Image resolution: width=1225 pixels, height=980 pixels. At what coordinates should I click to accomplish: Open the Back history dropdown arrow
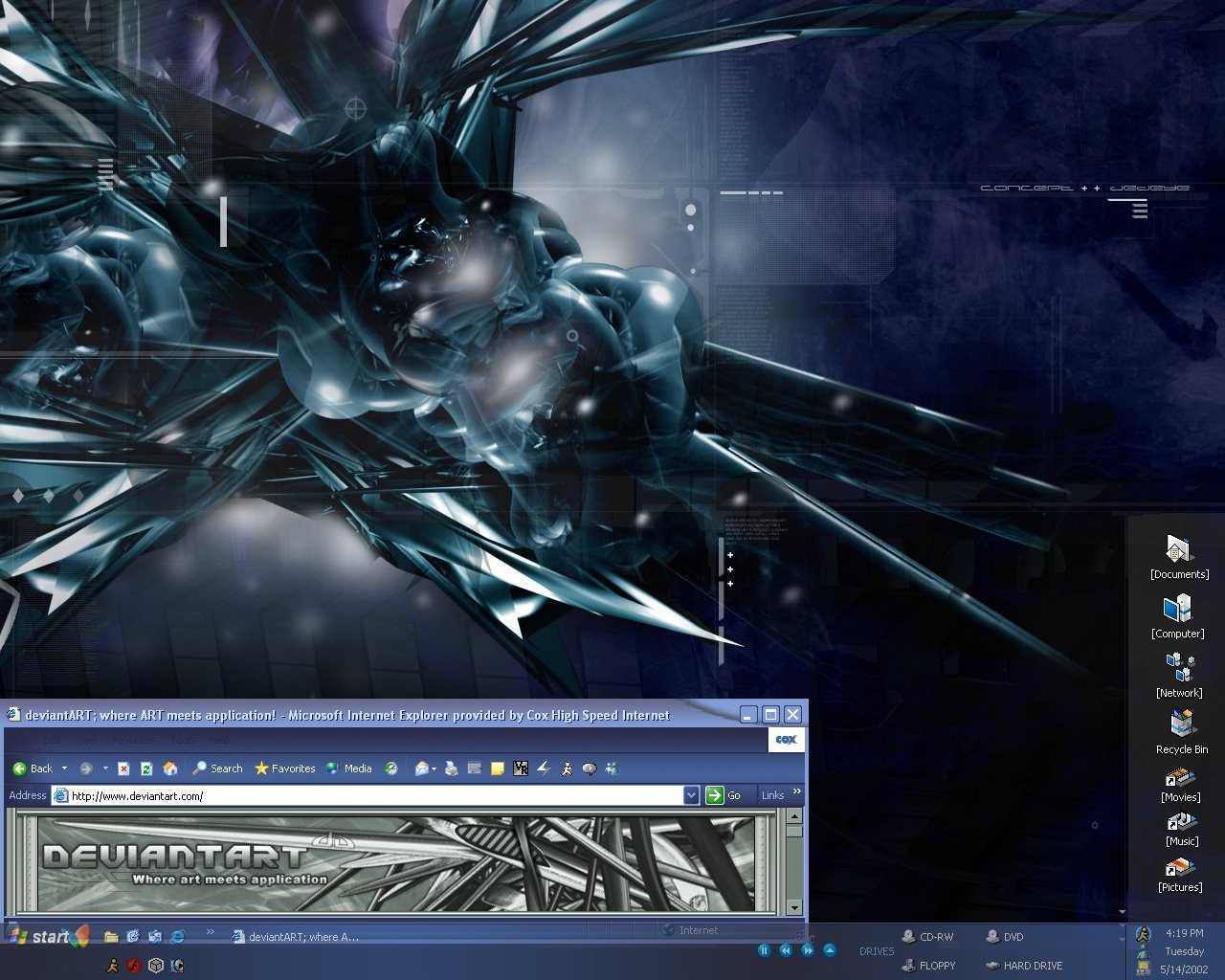pos(64,768)
